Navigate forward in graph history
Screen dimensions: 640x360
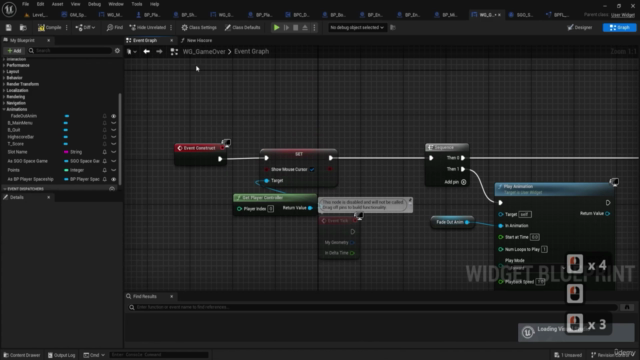159,51
